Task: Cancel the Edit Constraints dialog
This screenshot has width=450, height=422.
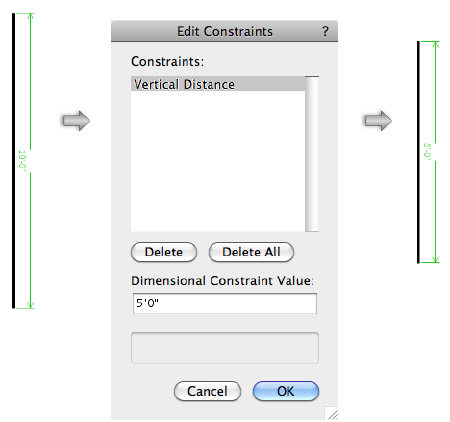Action: click(207, 391)
